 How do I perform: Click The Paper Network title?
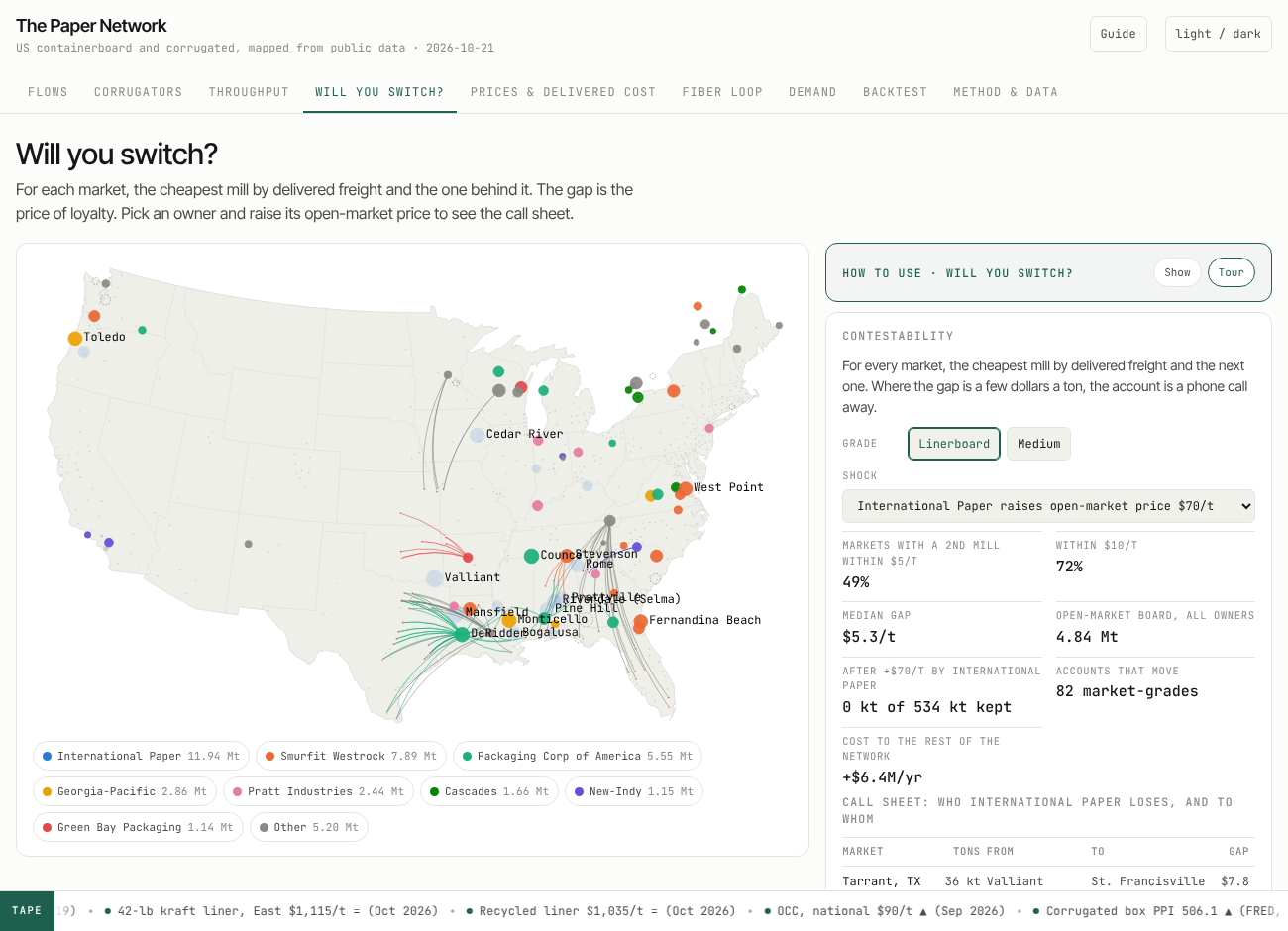(x=91, y=26)
